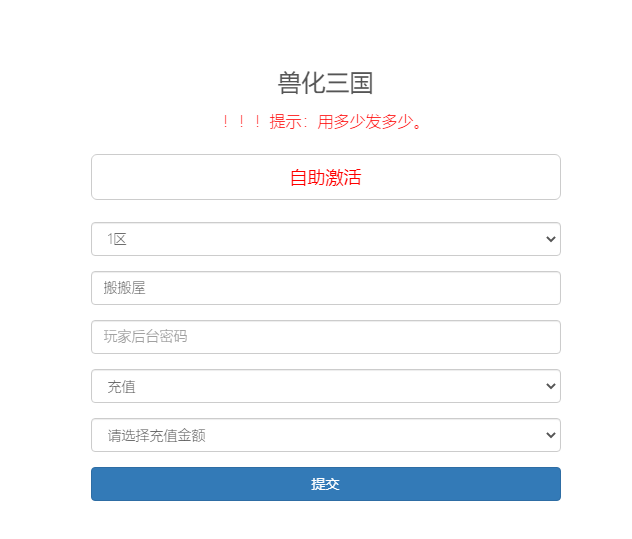
Task: Click the 玩家后台密码 placeholder text
Action: pyautogui.click(x=146, y=337)
